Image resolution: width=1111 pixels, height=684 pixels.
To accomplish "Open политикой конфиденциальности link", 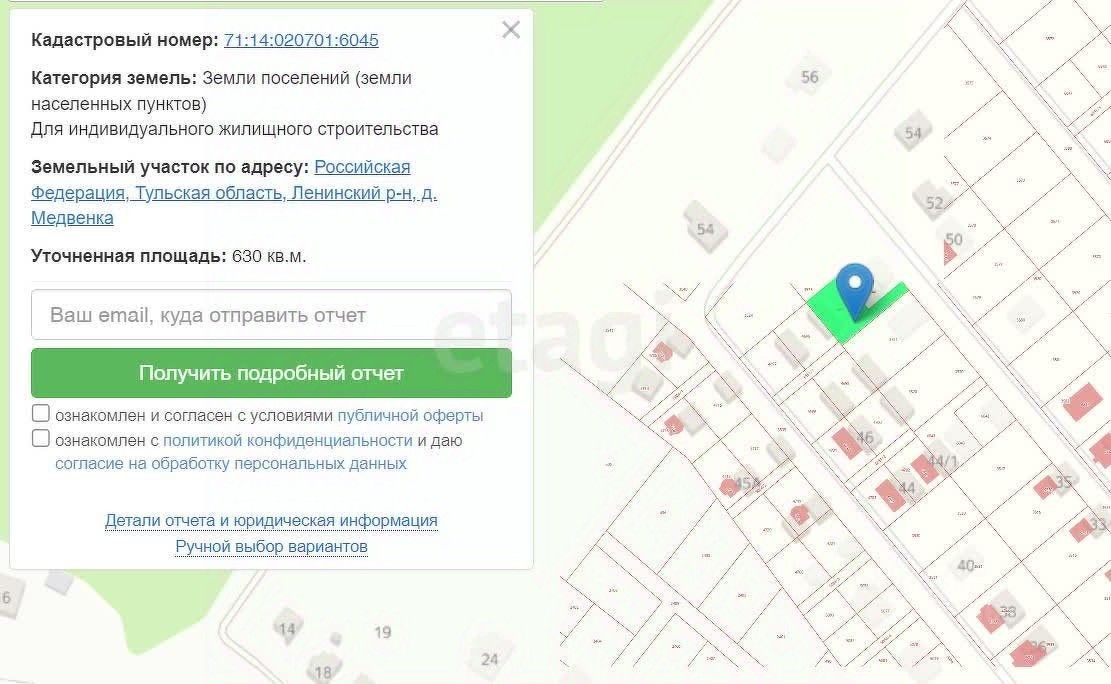I will 288,440.
